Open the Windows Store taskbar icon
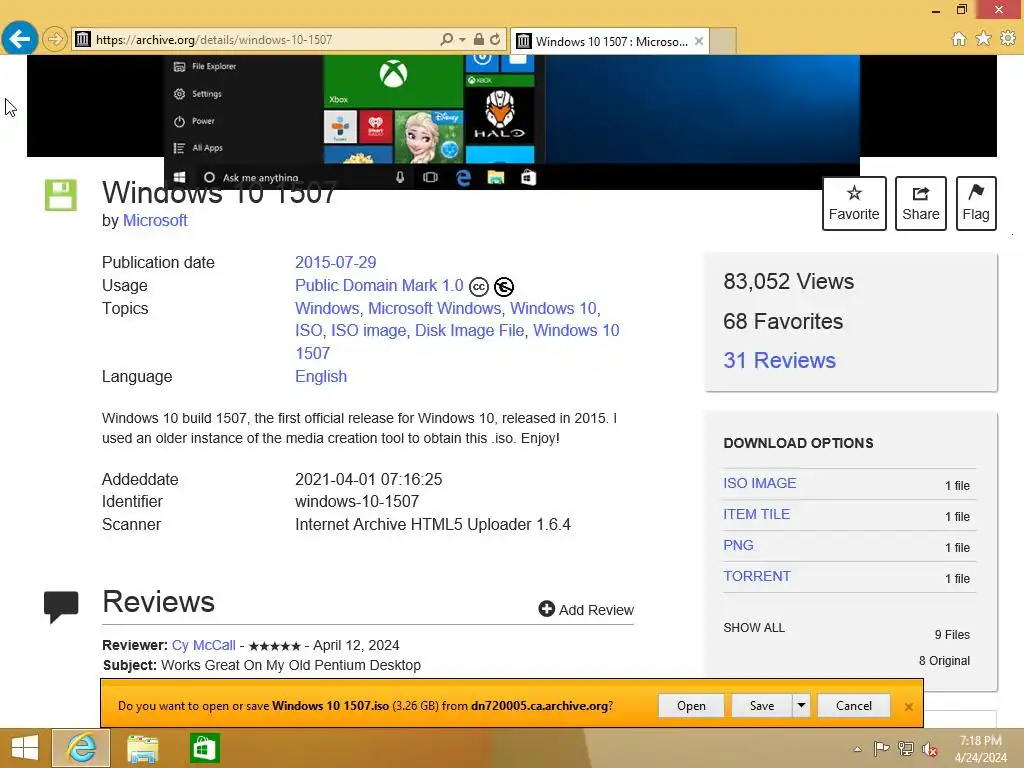1024x768 pixels. click(x=204, y=748)
